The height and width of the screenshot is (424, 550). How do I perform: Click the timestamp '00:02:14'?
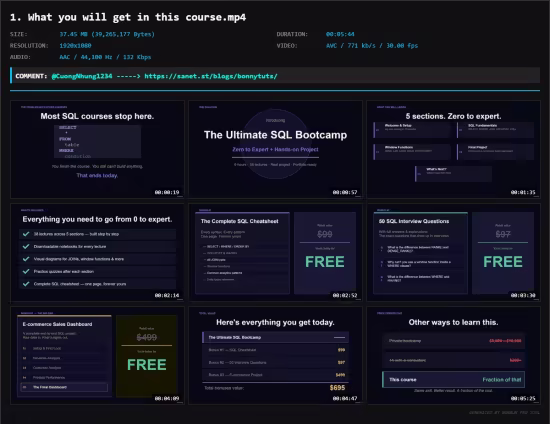click(167, 295)
